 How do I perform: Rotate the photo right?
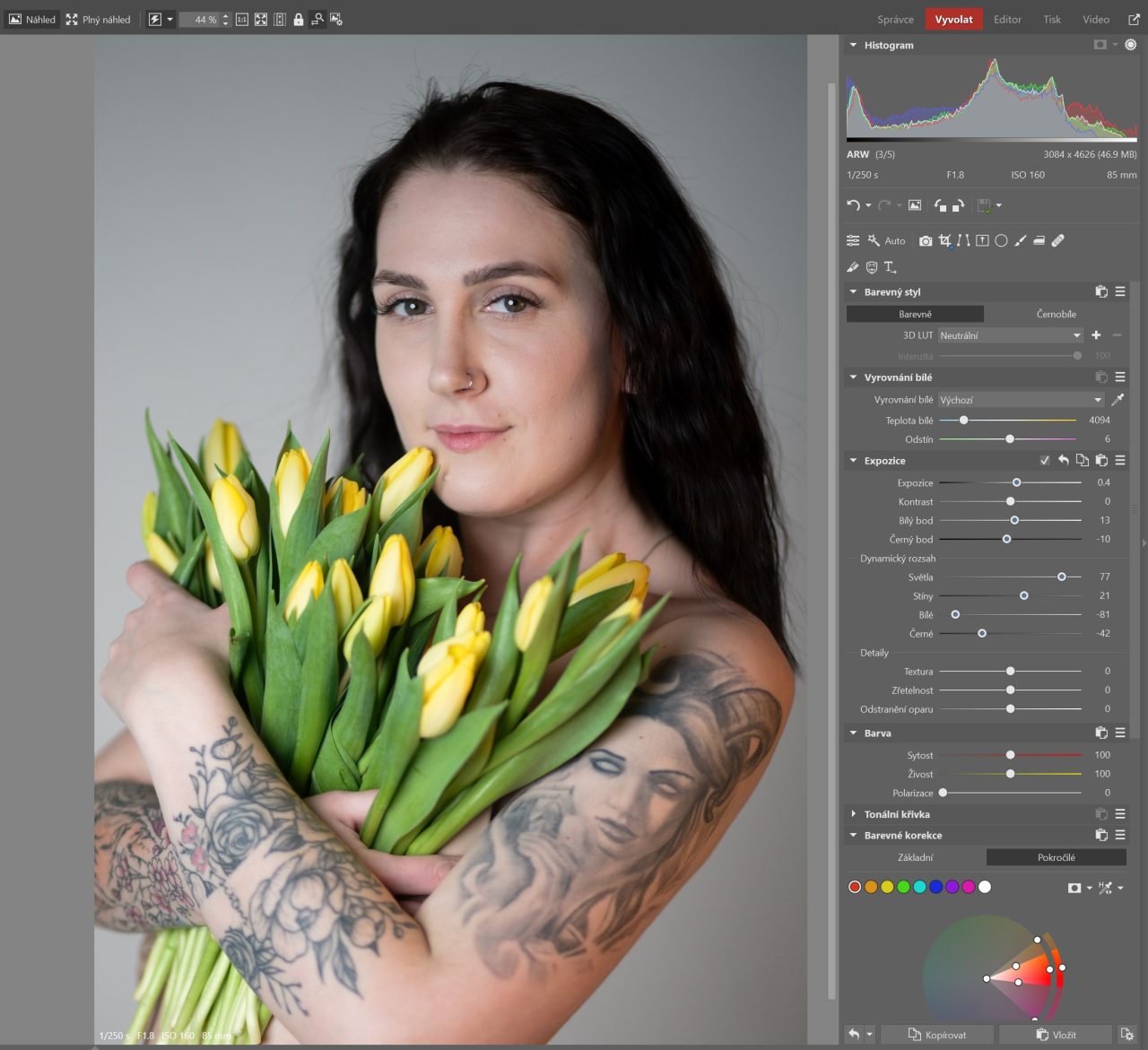(958, 205)
